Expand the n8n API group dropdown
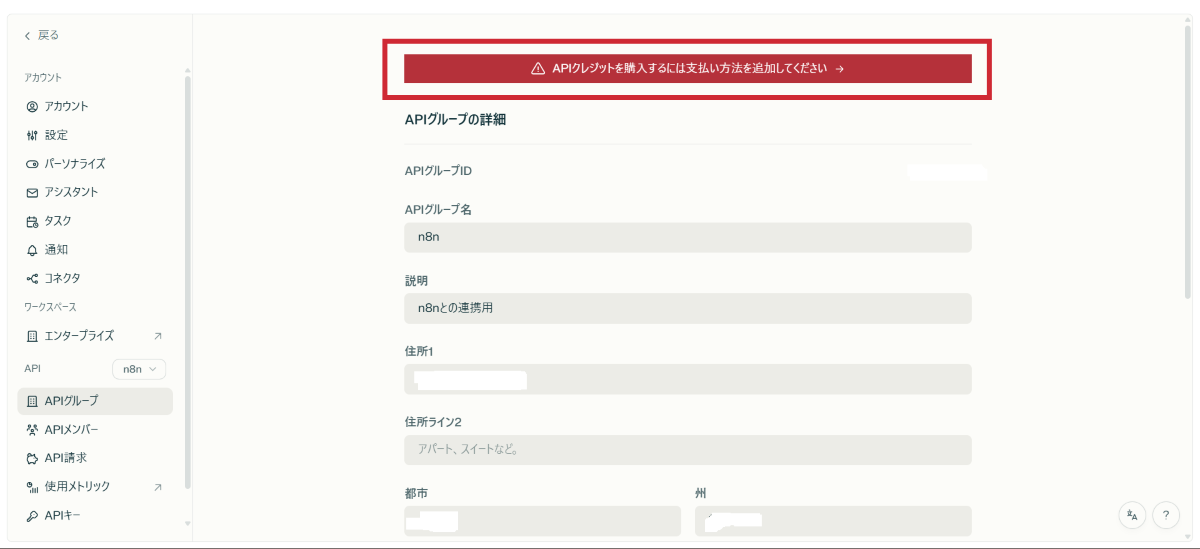Image resolution: width=1200 pixels, height=549 pixels. coord(139,369)
